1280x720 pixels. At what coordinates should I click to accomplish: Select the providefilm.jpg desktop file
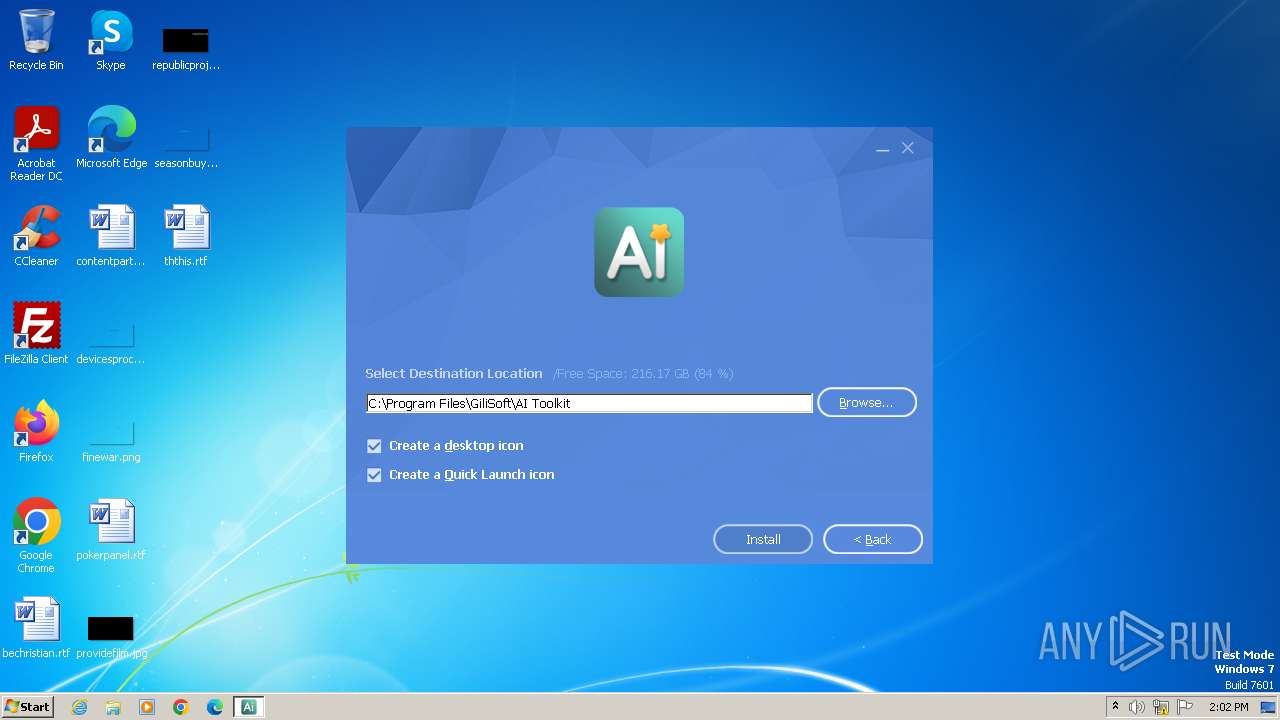coord(111,635)
